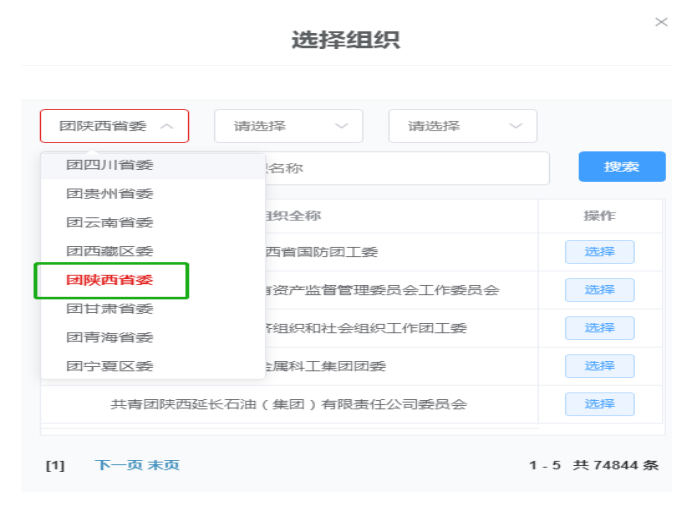Open the second 请选择 dropdown
Screen dimensions: 692x515
click(289, 126)
